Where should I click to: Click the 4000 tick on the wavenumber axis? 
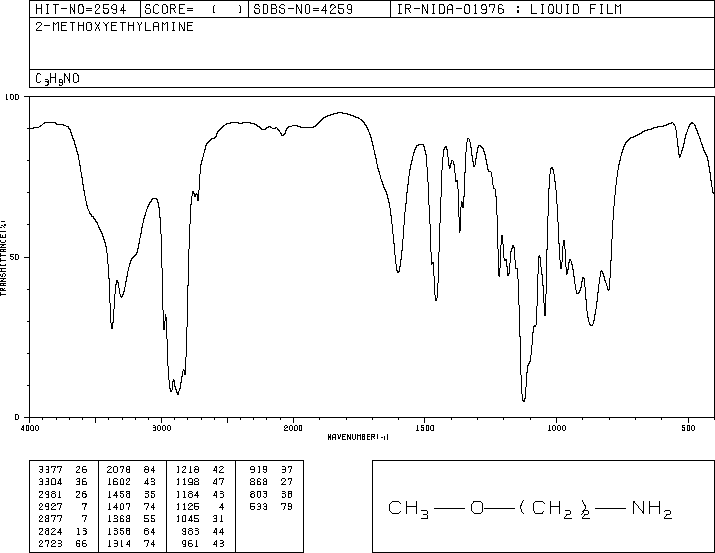click(30, 428)
